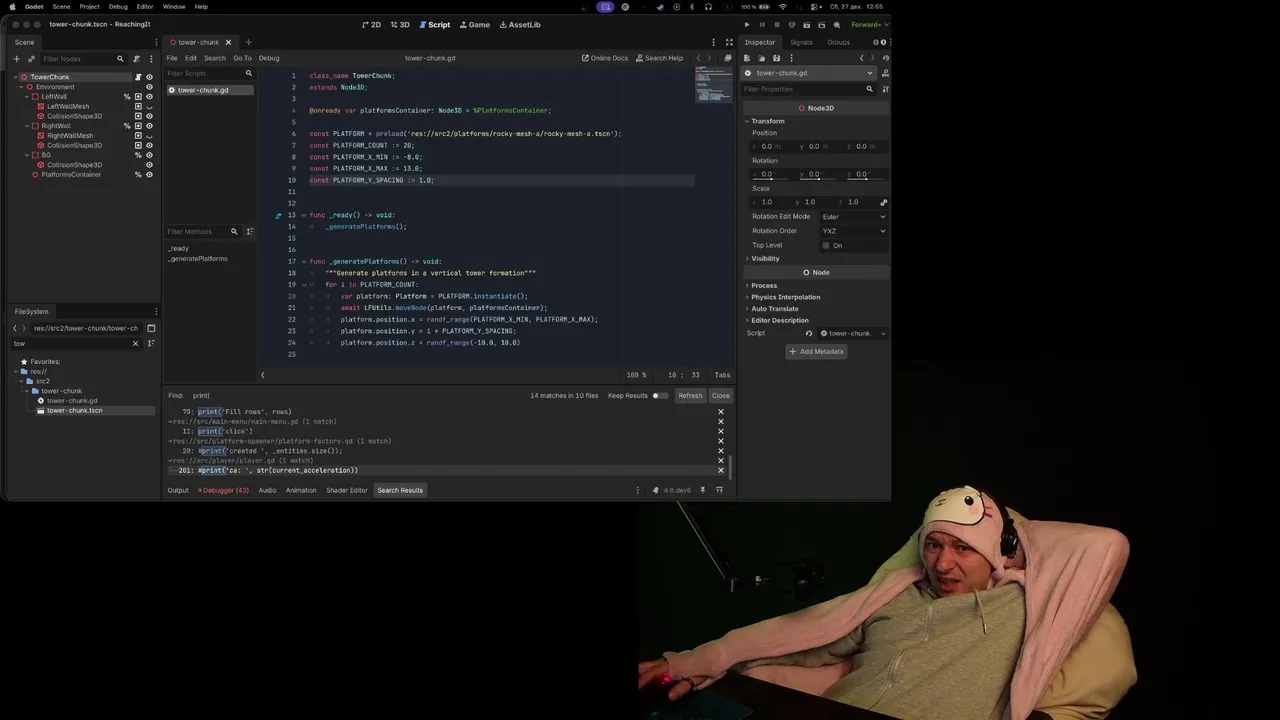Screen dimensions: 1280x720
Task: Hide the PlatformsContainer node
Action: (x=149, y=175)
